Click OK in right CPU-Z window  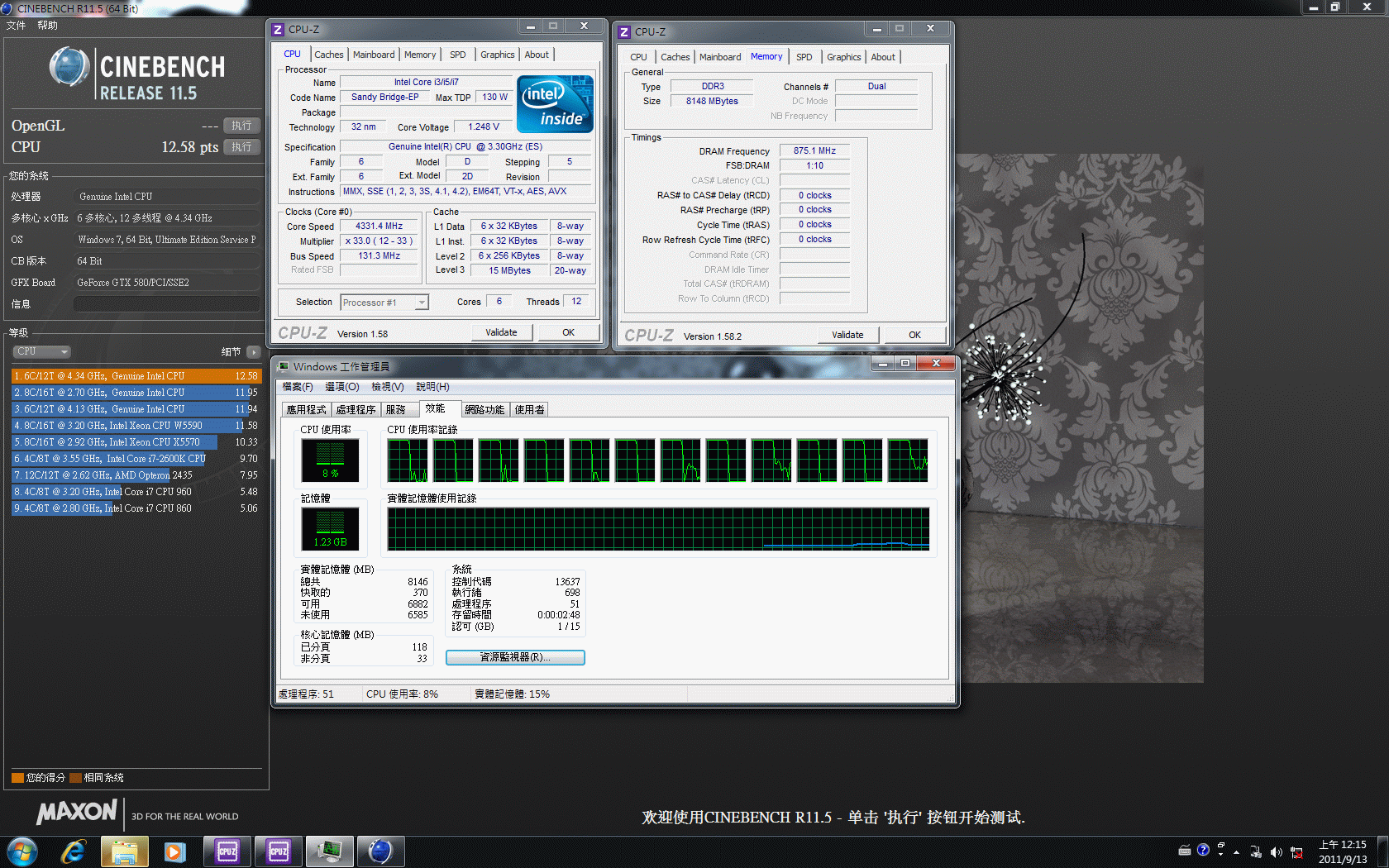coord(915,335)
